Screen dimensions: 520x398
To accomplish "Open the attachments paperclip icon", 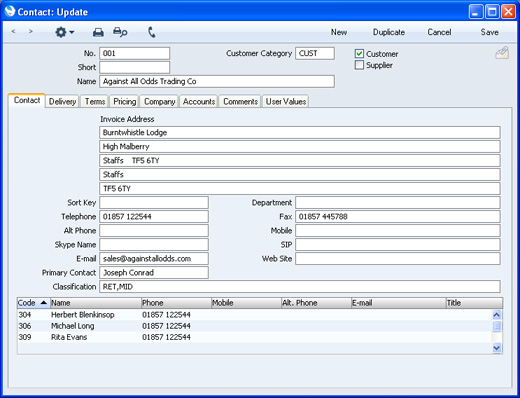I will (x=502, y=53).
